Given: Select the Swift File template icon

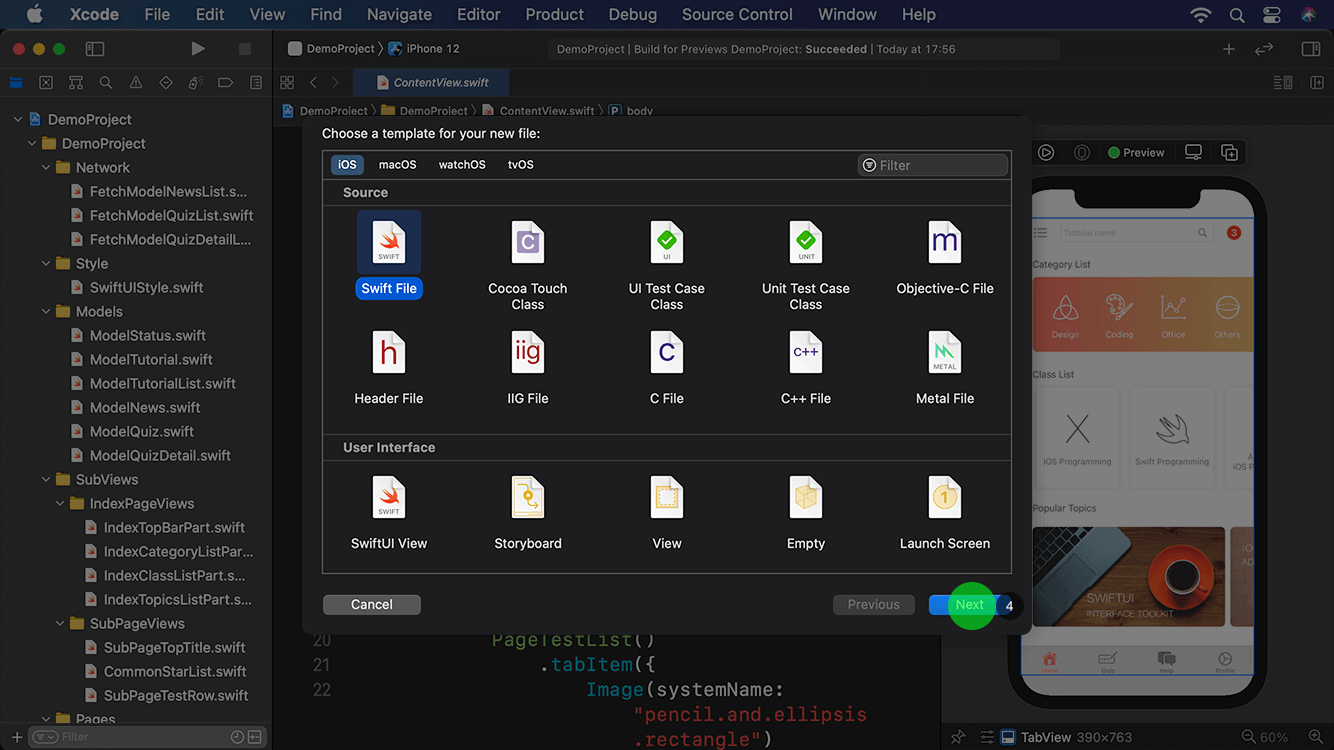Looking at the screenshot, I should pos(389,242).
